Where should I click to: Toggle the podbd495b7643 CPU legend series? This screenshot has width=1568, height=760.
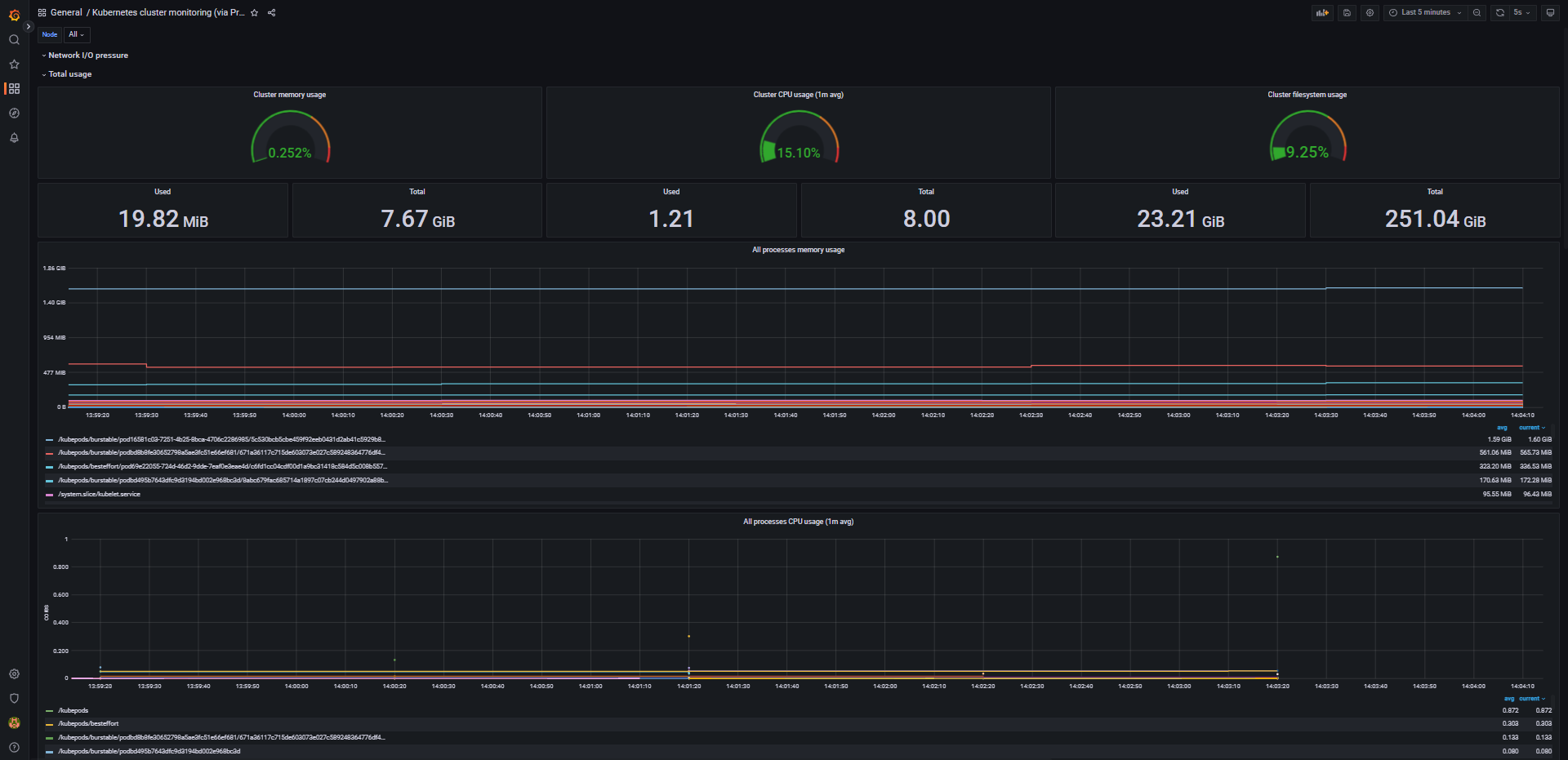pos(149,751)
